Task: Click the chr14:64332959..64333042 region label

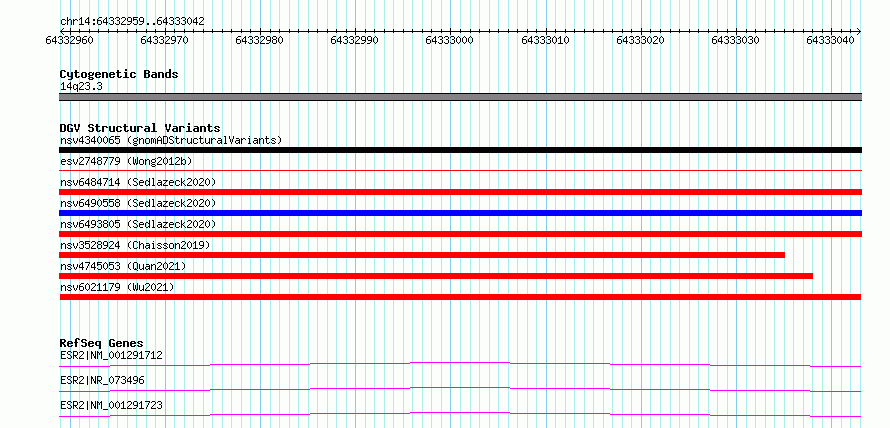Action: click(132, 21)
